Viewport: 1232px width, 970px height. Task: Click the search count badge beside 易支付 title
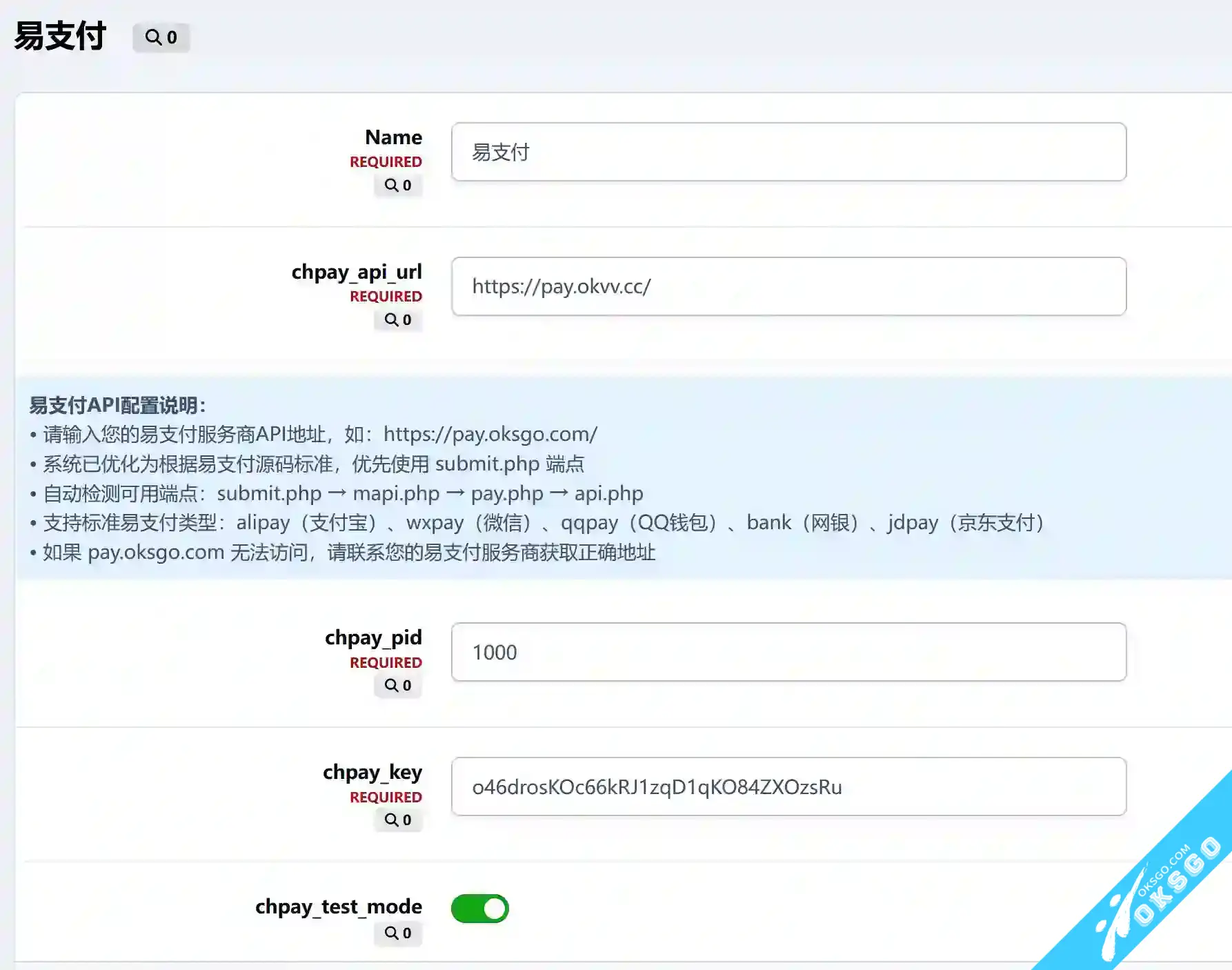(161, 37)
